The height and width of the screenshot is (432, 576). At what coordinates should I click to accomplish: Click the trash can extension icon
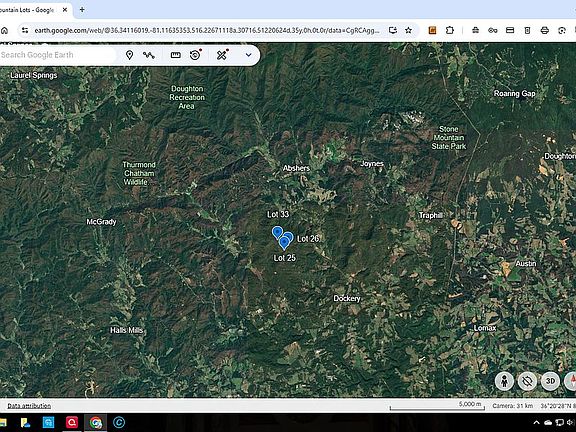click(x=527, y=30)
